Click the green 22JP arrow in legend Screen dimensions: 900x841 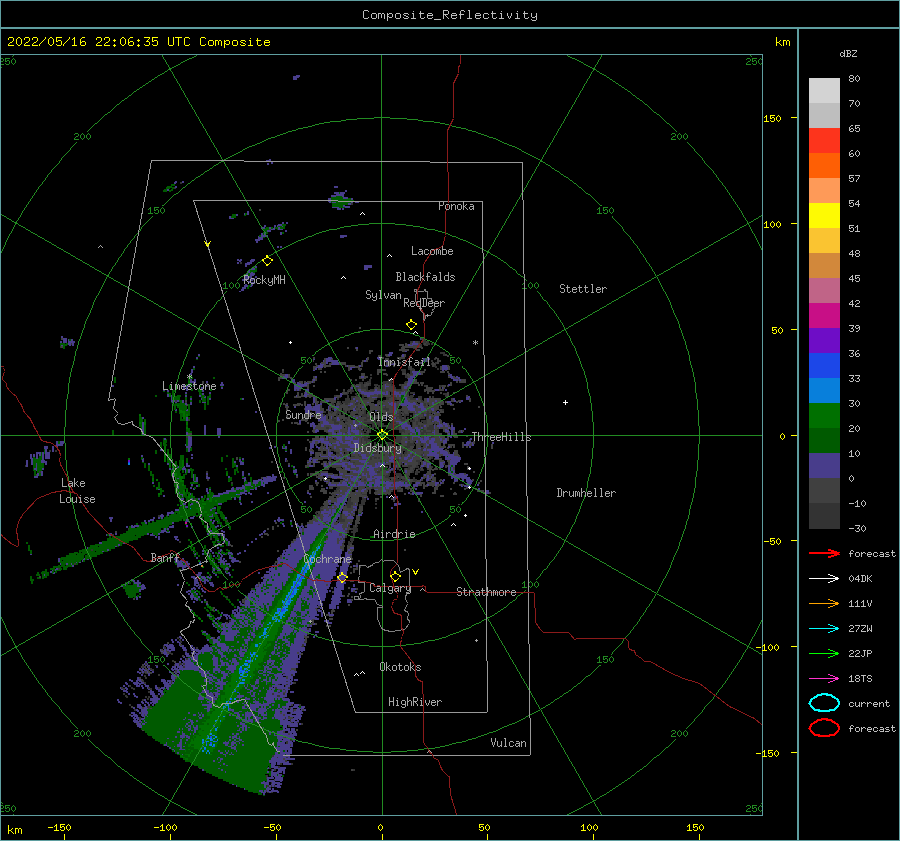[x=824, y=653]
